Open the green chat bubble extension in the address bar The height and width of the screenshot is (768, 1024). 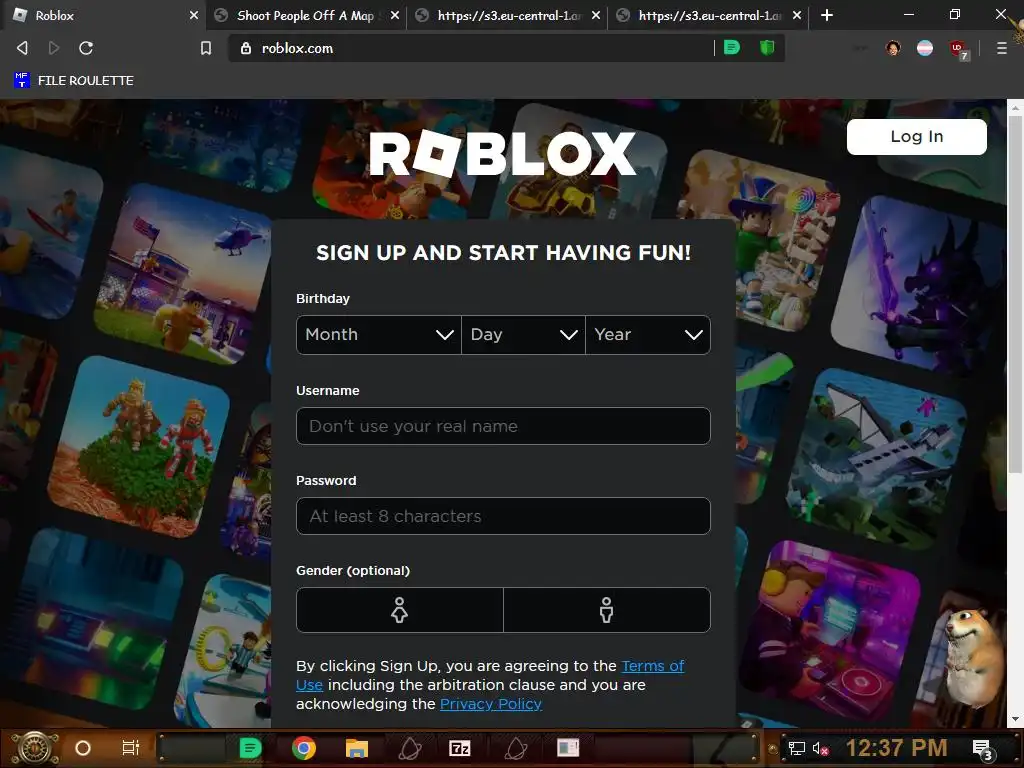(x=732, y=47)
